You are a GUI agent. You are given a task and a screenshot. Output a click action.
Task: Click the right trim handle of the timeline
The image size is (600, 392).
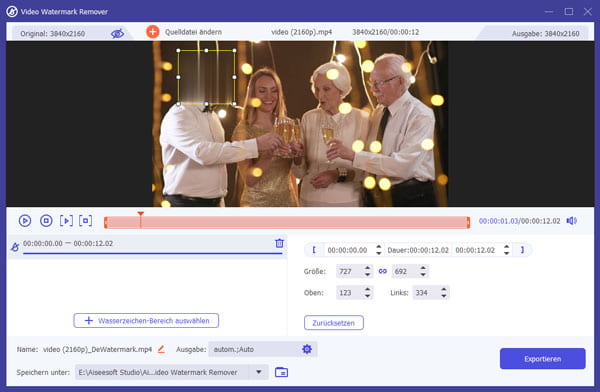[468, 222]
